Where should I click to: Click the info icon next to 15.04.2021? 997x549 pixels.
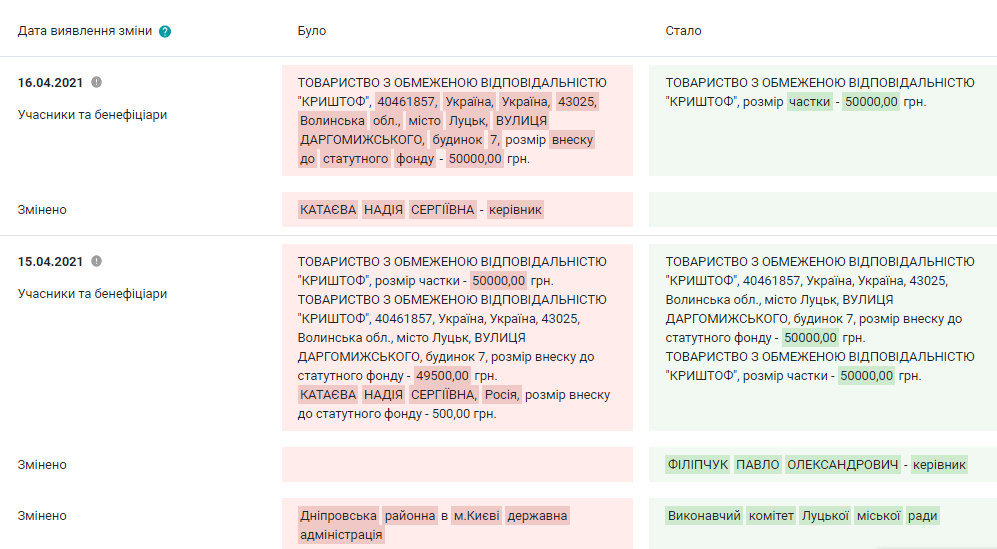(97, 261)
